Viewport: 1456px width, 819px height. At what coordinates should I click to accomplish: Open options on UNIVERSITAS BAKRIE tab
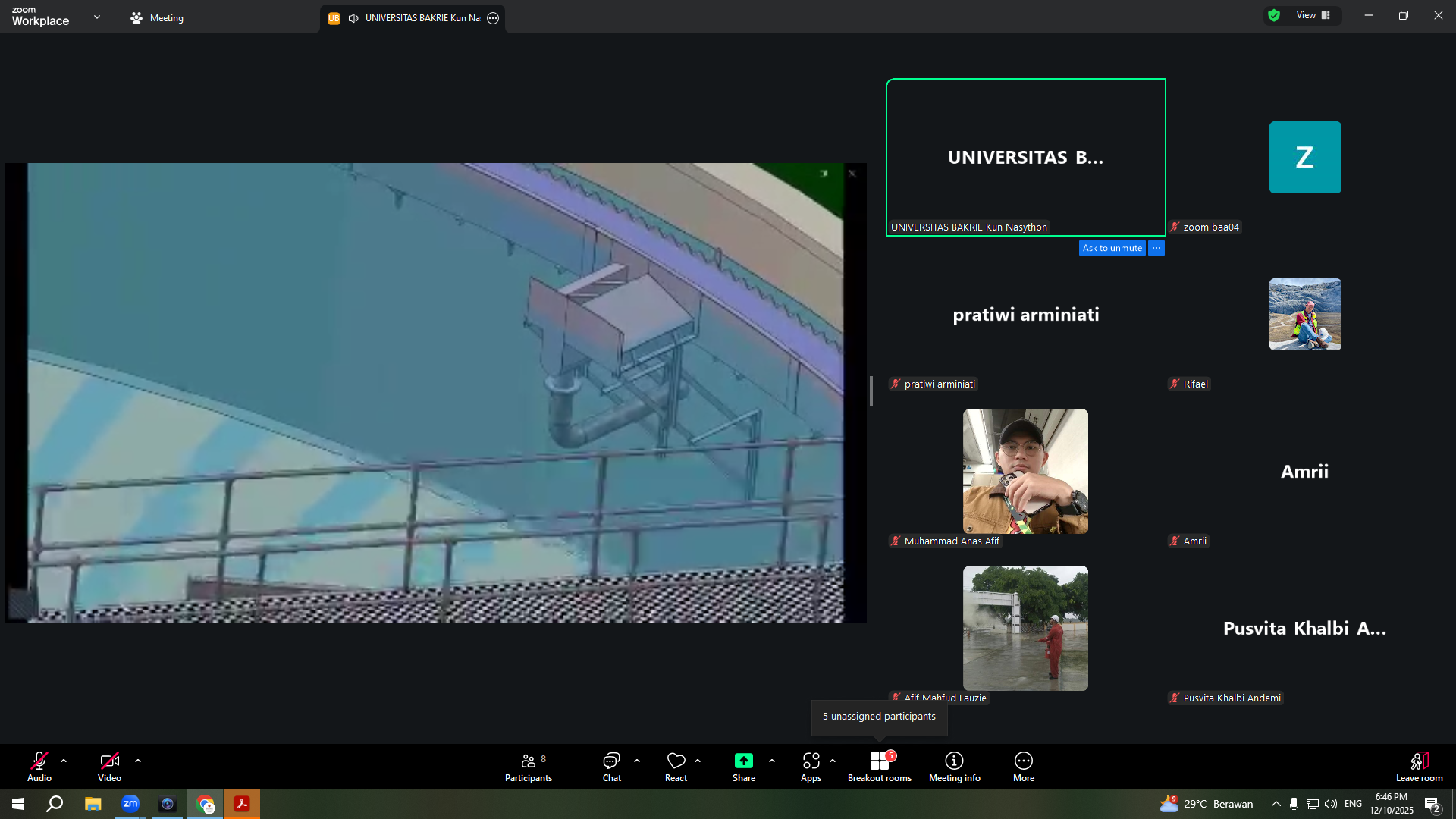coord(493,18)
